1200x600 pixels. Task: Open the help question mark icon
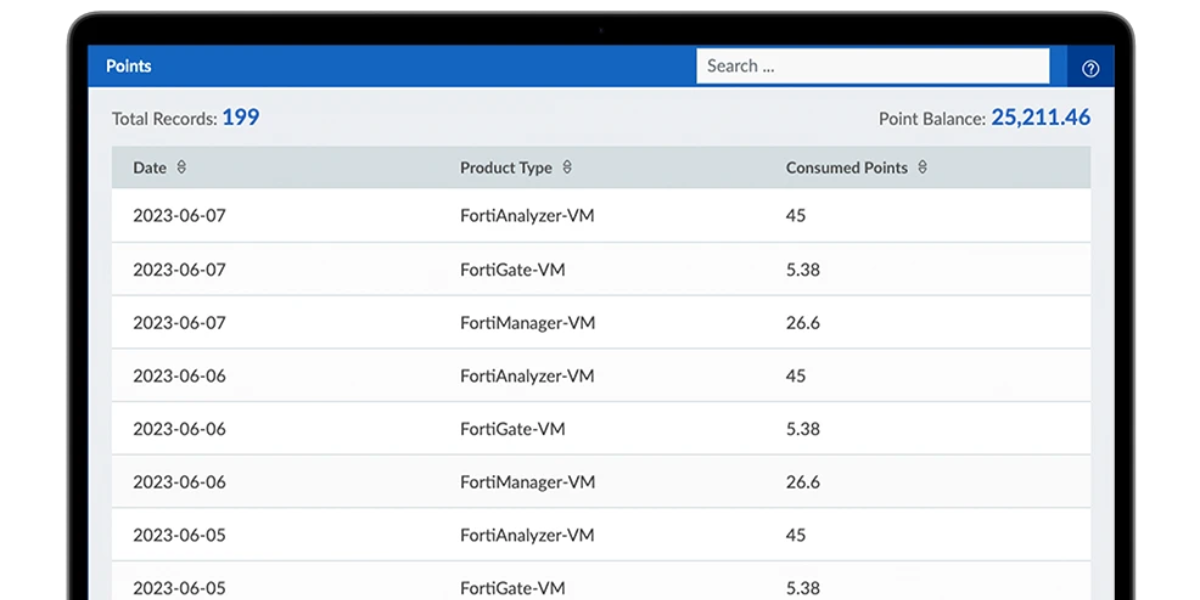(x=1091, y=68)
